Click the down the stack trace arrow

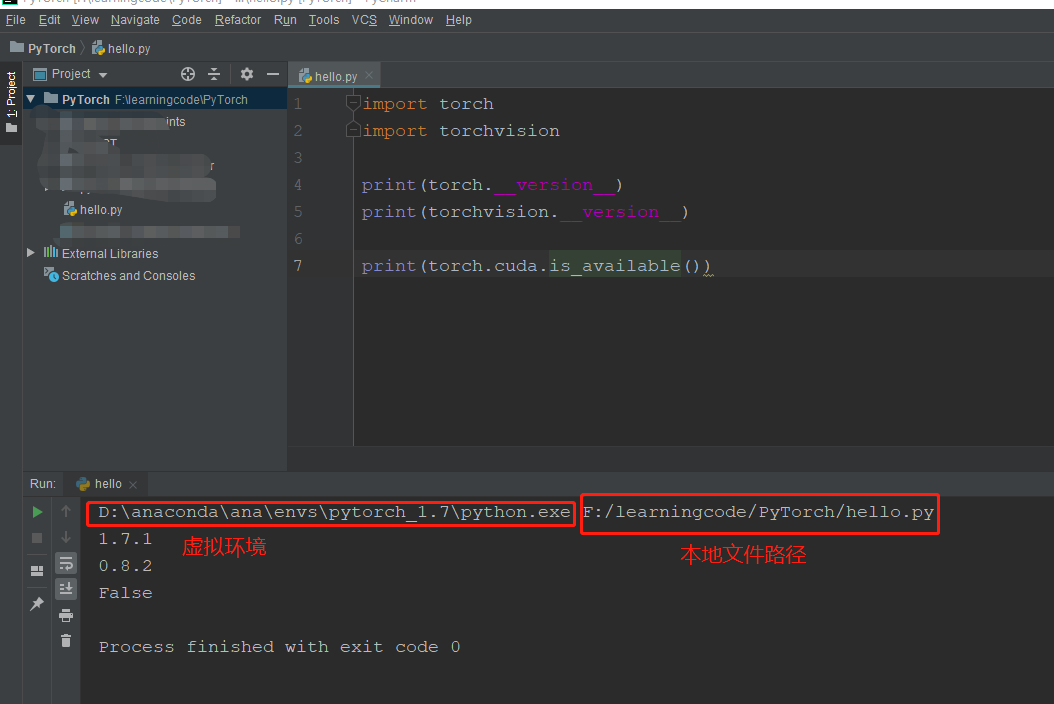pos(66,537)
